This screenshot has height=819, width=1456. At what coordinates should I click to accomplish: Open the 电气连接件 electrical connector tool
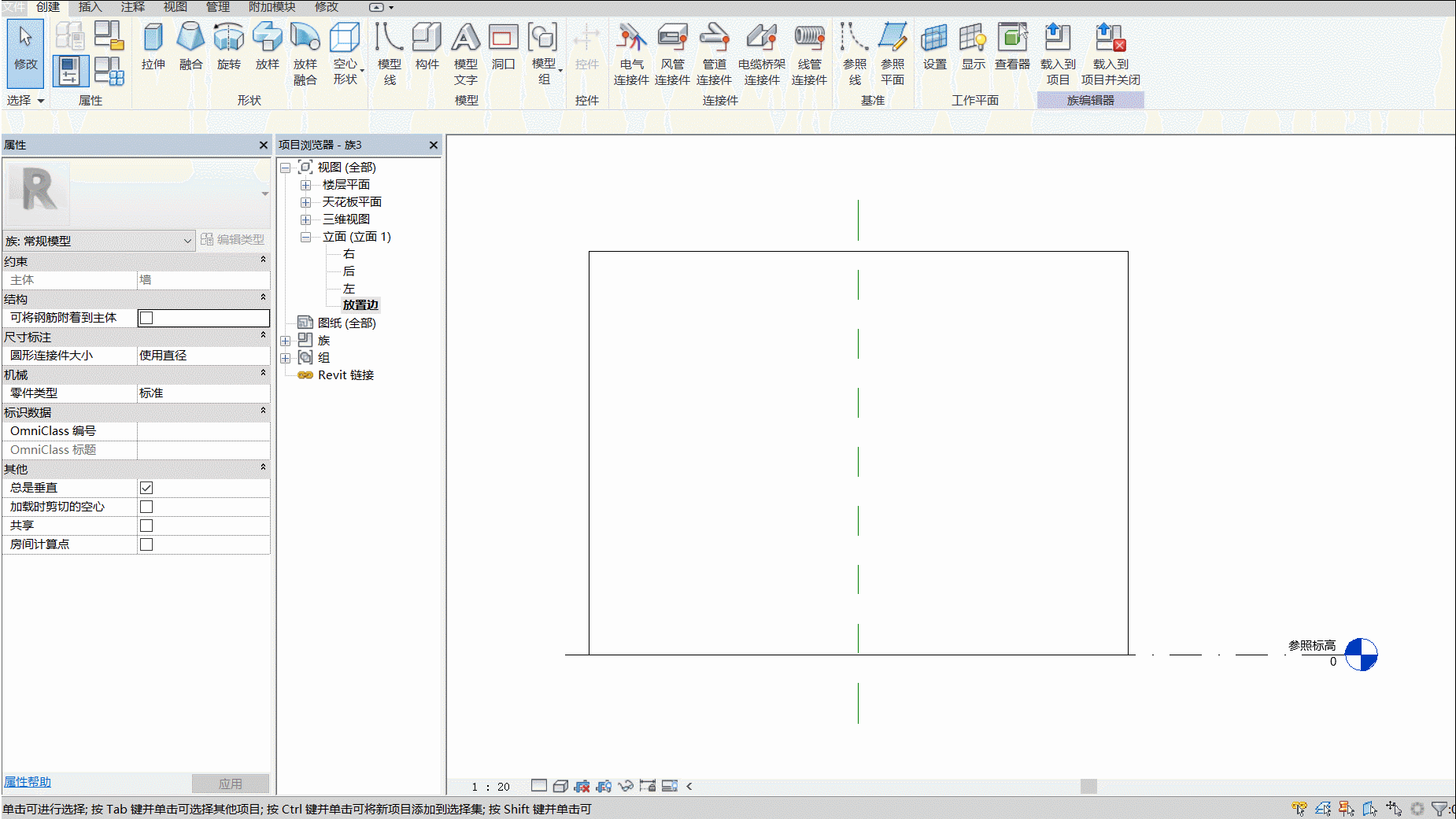(x=631, y=53)
